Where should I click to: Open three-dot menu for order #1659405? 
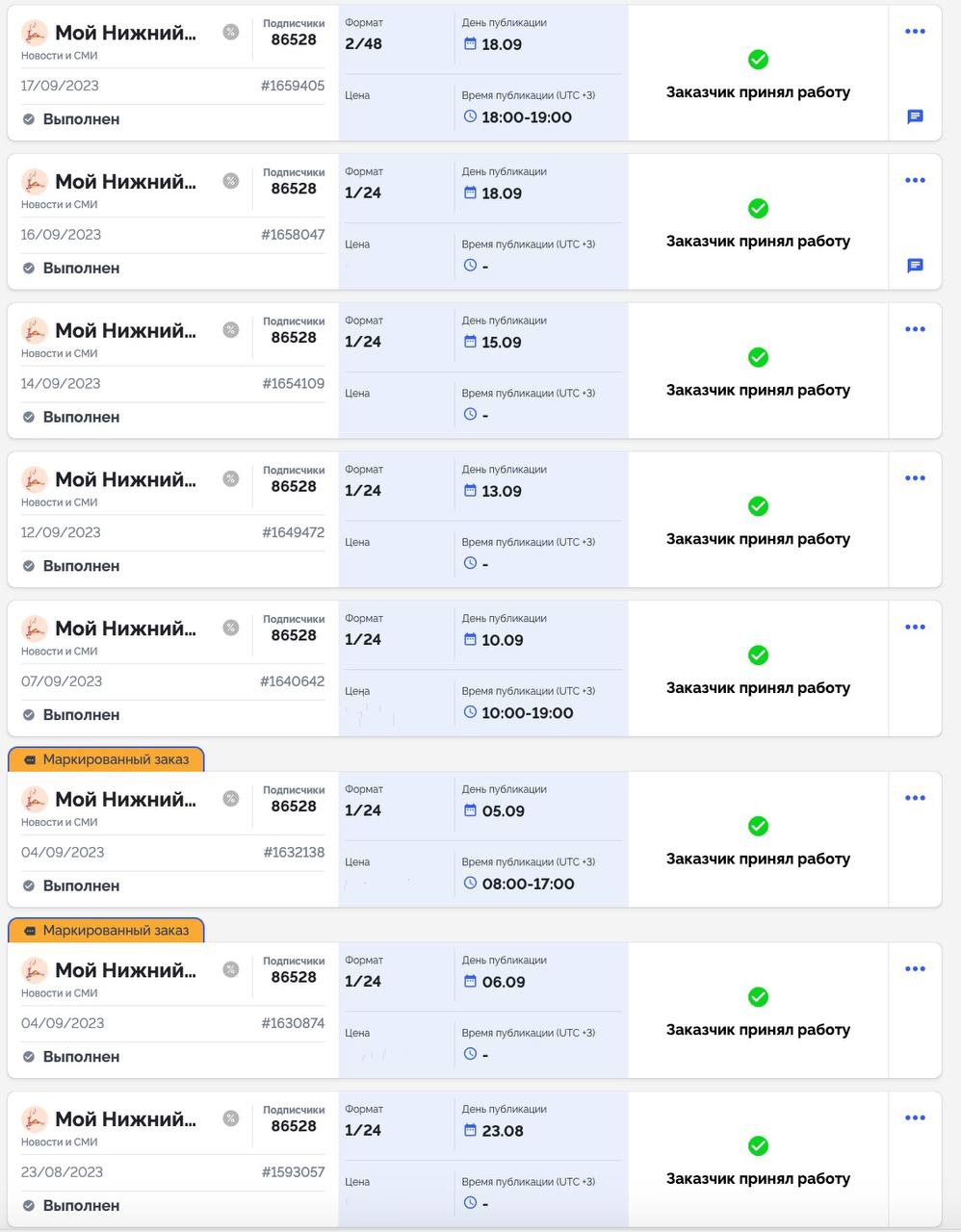click(x=915, y=32)
